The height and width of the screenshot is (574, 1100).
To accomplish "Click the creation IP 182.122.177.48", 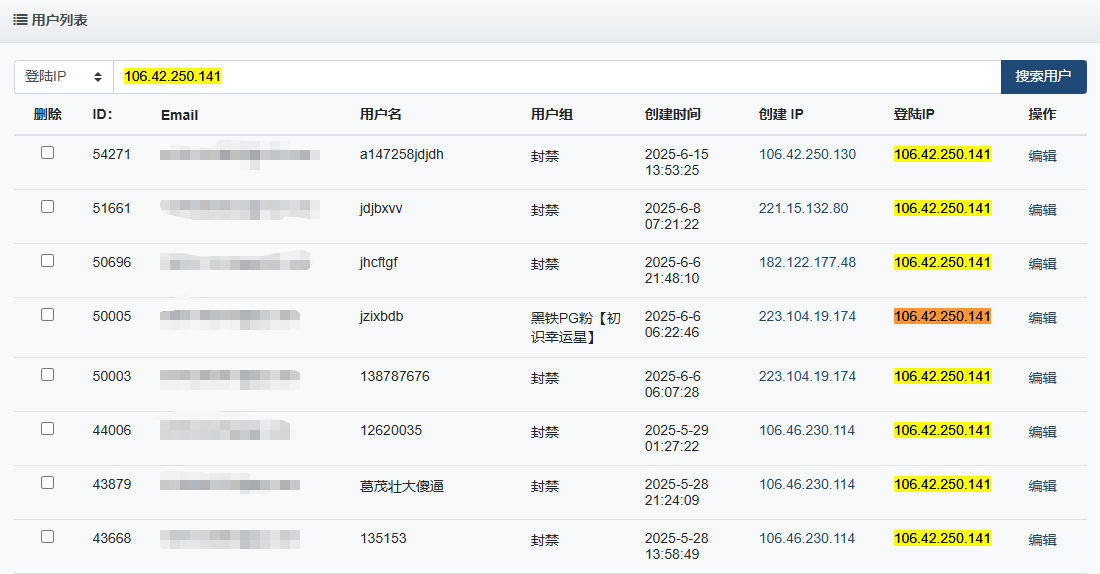I will coord(807,262).
